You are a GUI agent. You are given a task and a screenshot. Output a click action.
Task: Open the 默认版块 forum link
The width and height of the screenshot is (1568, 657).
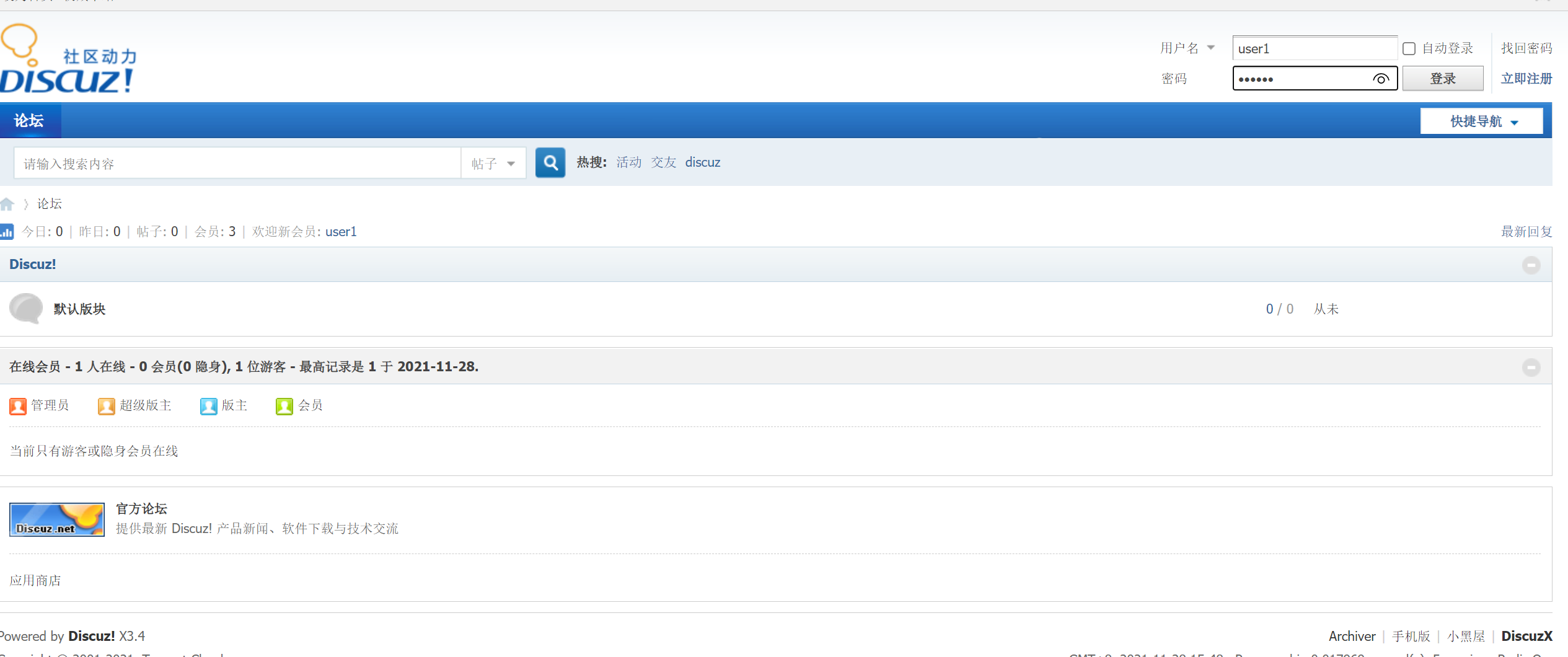point(80,309)
